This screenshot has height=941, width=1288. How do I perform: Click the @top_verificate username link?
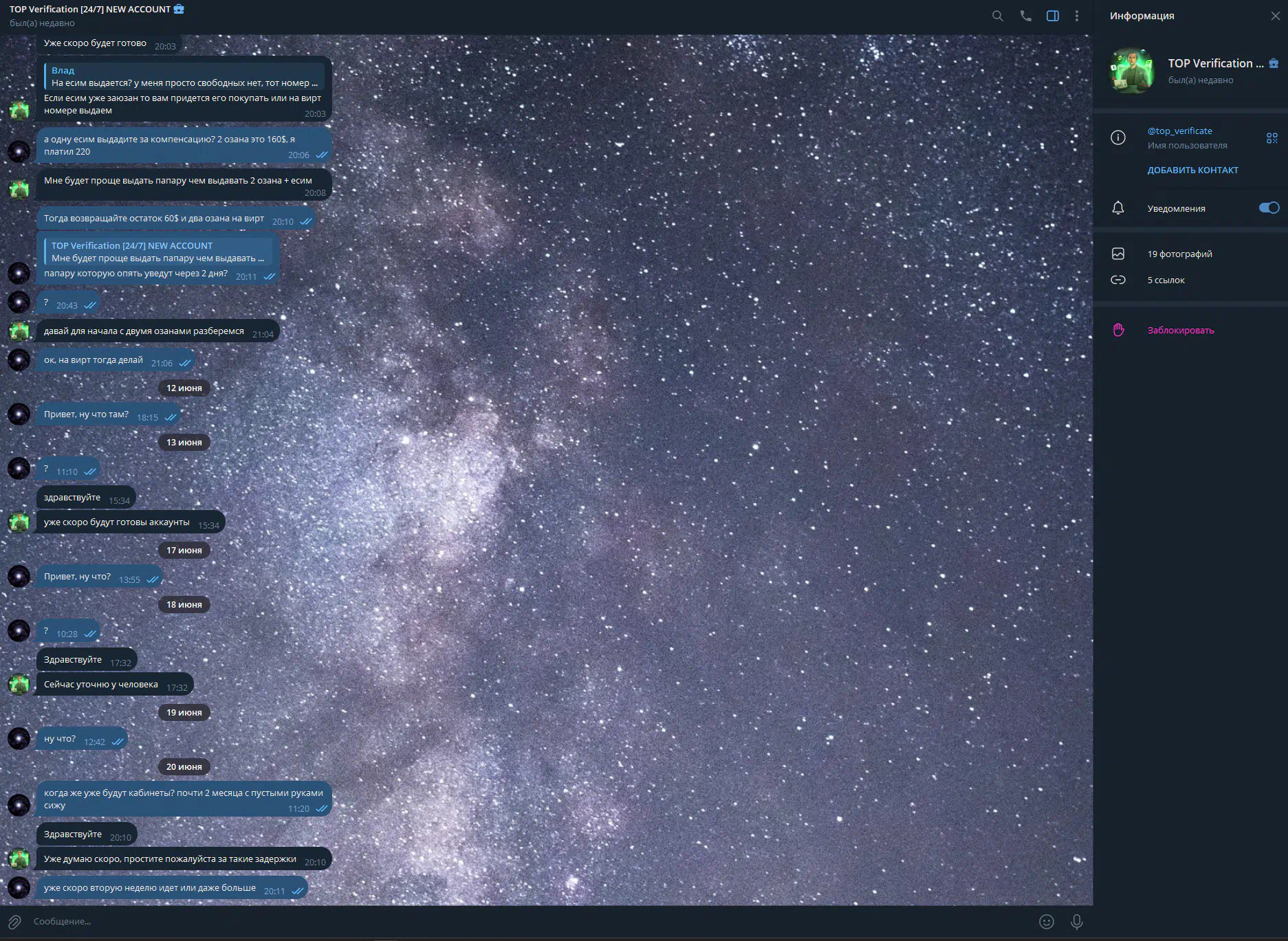coord(1179,131)
